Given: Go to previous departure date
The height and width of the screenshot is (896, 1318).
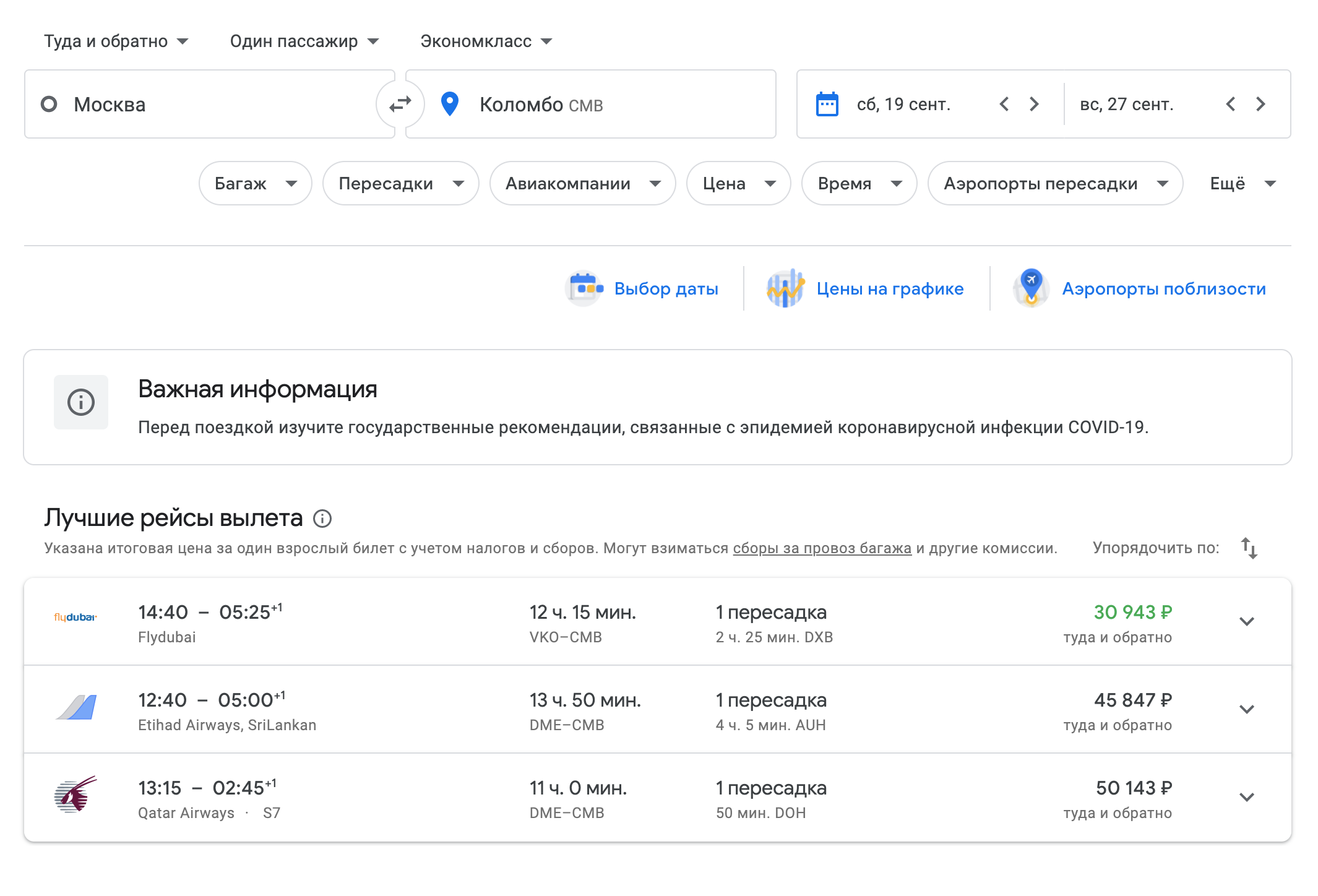Looking at the screenshot, I should pyautogui.click(x=1004, y=104).
